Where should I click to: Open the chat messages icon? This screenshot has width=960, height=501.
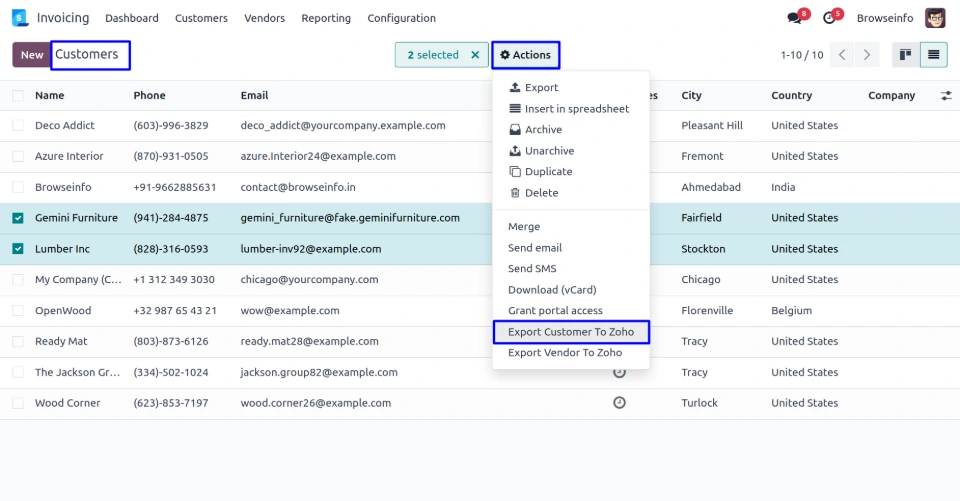(x=795, y=18)
